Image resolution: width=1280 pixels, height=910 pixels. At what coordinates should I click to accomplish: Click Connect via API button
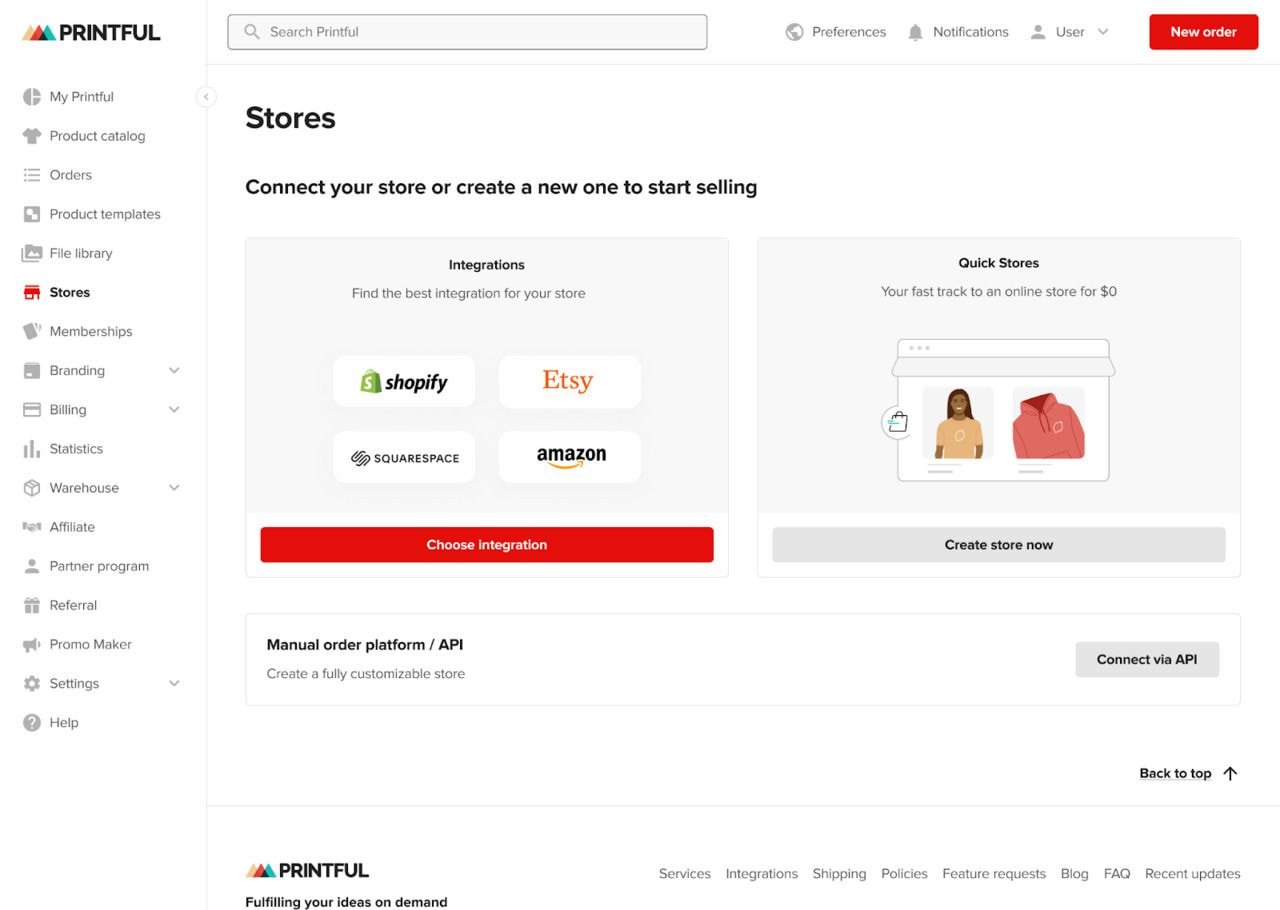point(1146,659)
